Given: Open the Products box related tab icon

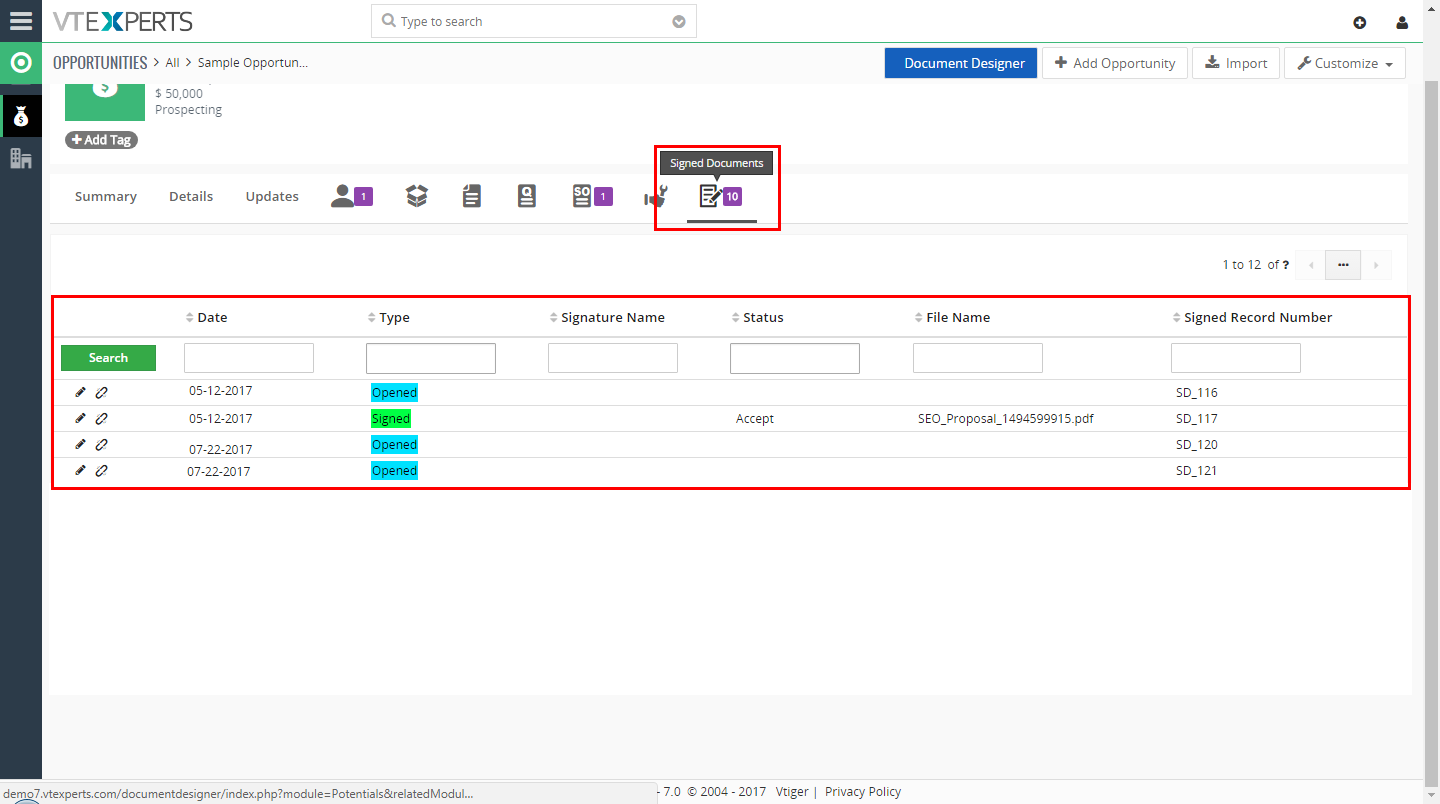Looking at the screenshot, I should coord(417,196).
